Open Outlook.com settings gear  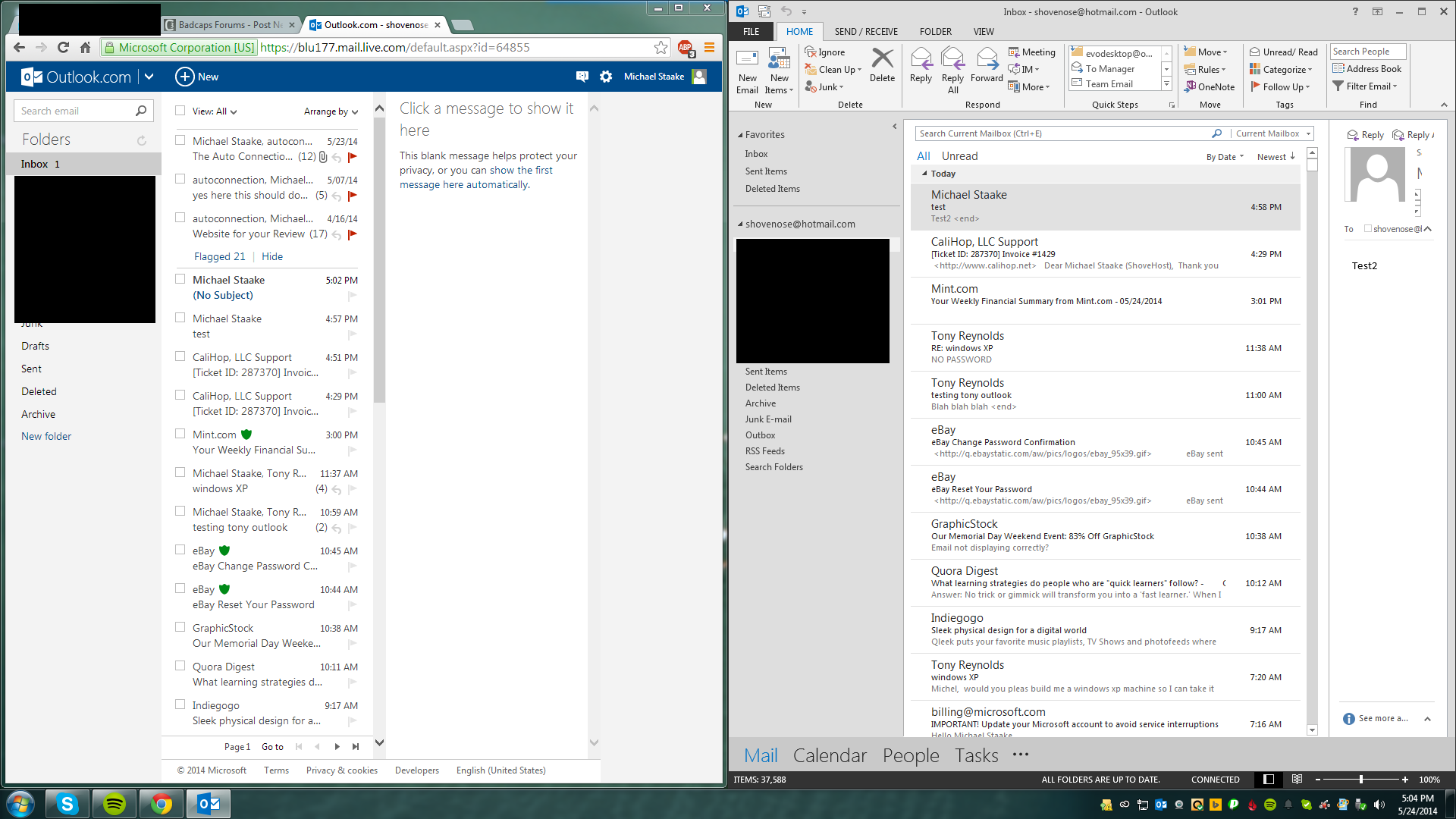[x=606, y=77]
